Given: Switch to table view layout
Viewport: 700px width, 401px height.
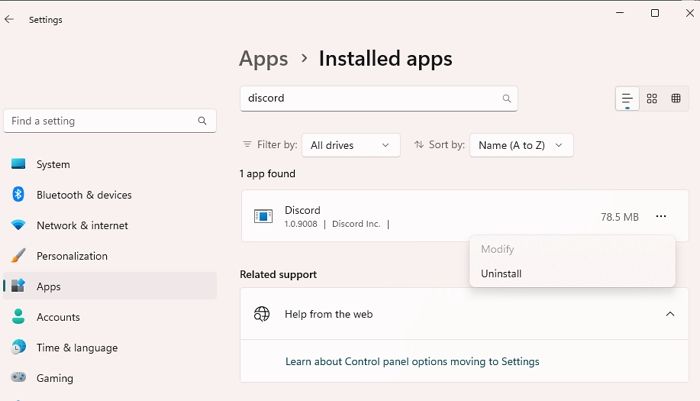Looking at the screenshot, I should [676, 98].
